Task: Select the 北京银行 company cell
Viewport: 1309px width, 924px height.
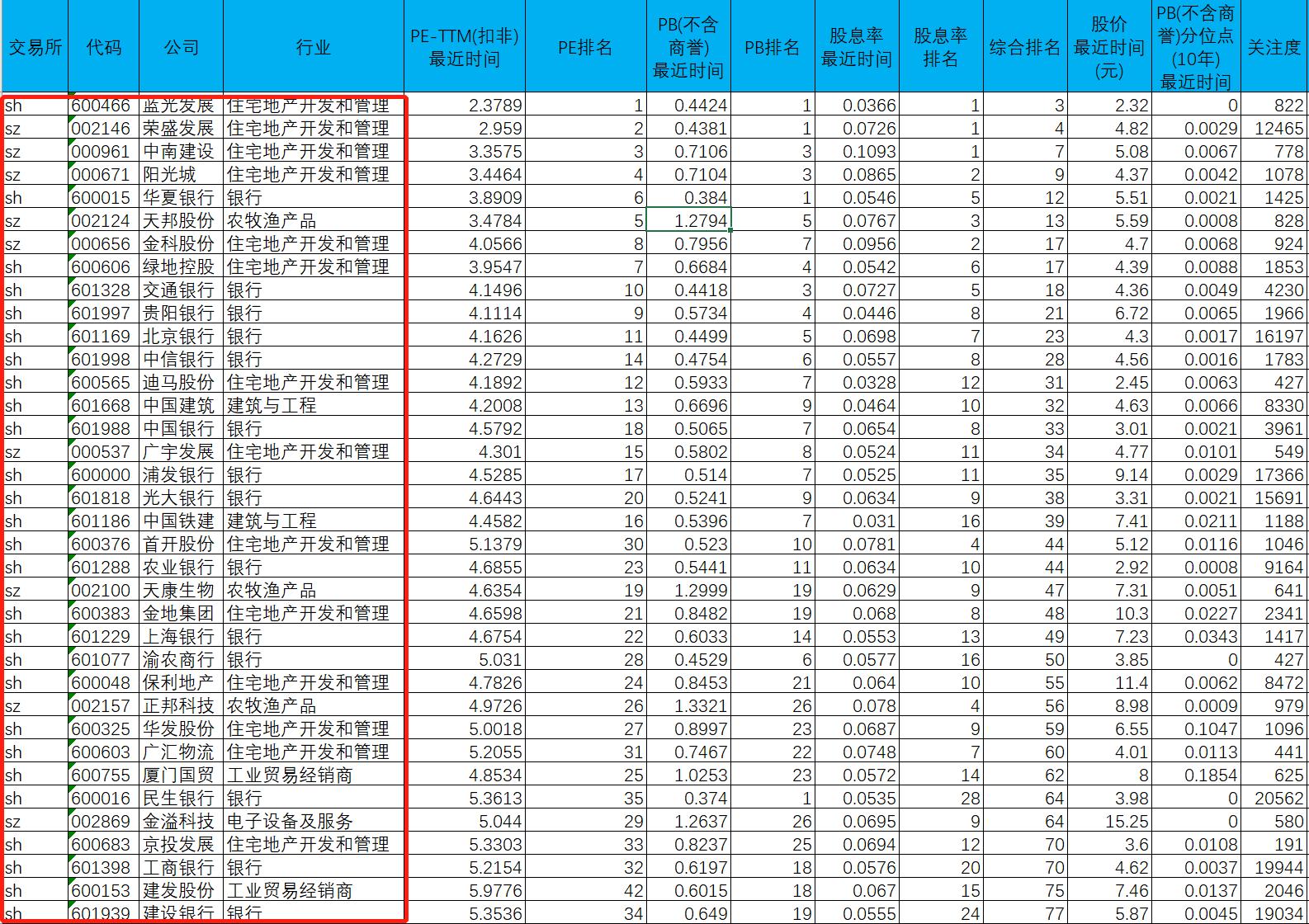Action: point(182,336)
